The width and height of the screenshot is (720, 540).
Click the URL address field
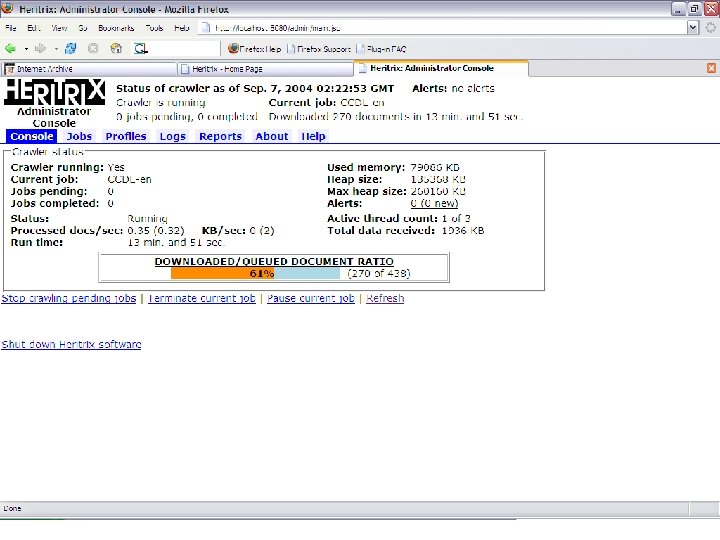(x=443, y=28)
